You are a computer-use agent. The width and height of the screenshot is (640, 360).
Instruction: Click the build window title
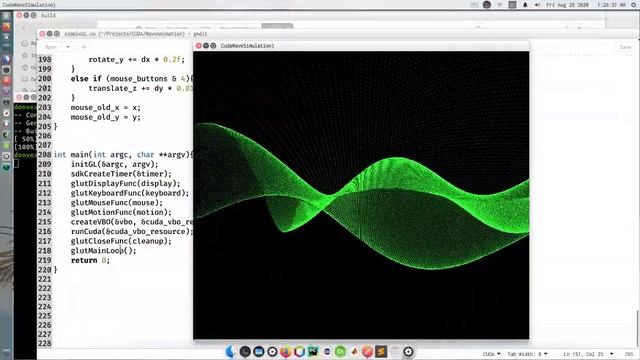[x=48, y=15]
